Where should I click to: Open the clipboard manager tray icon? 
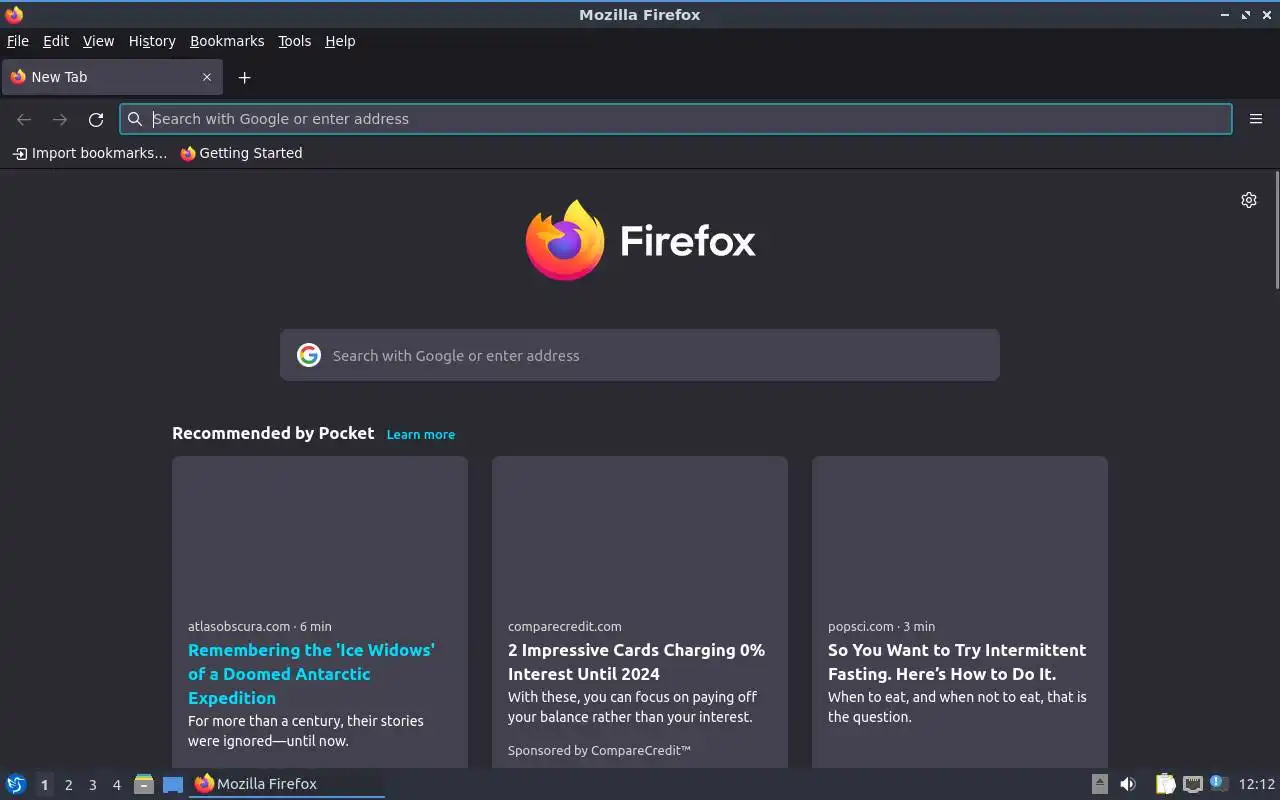point(1165,784)
